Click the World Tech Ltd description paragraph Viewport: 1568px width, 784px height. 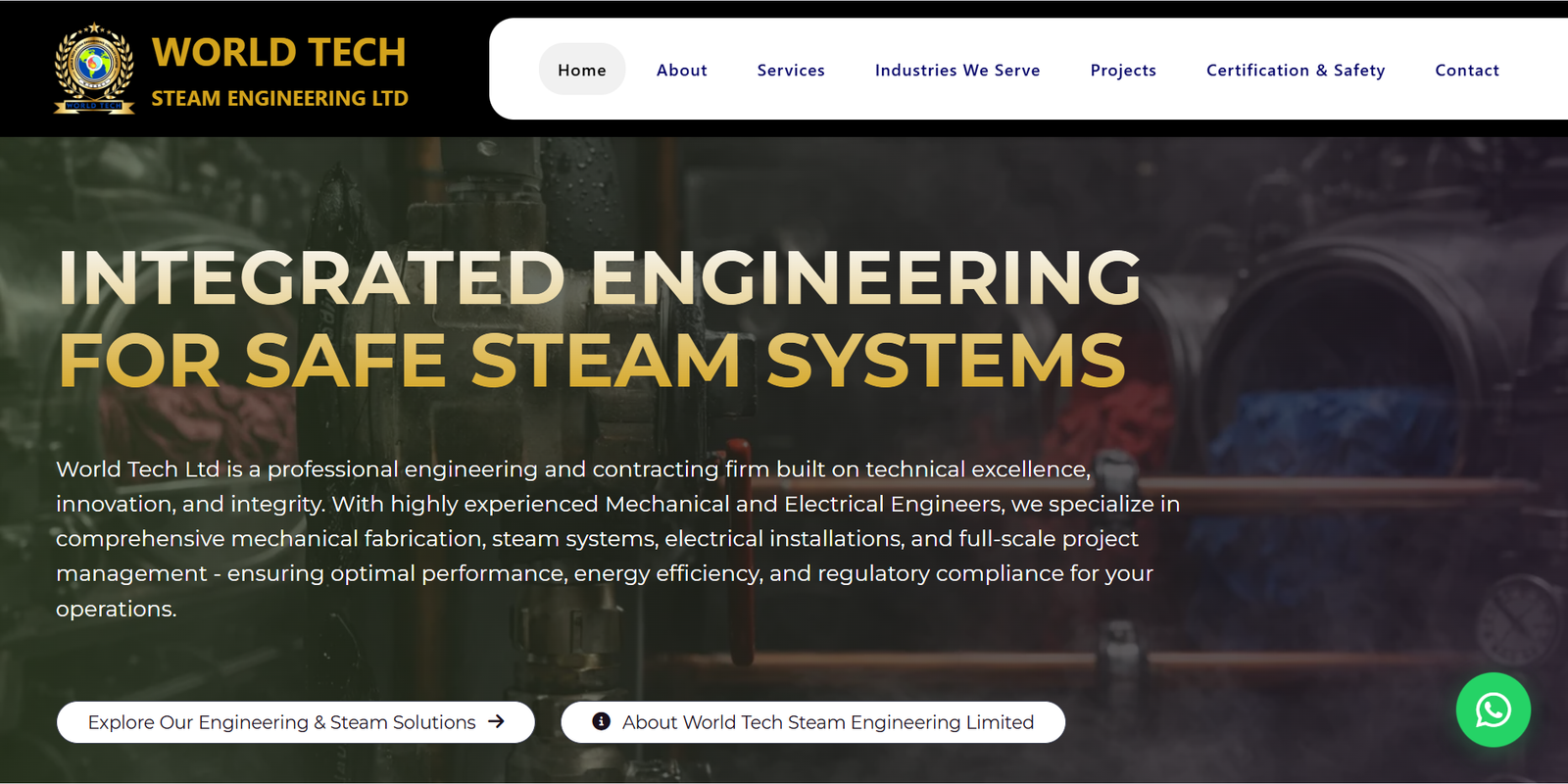coord(617,539)
